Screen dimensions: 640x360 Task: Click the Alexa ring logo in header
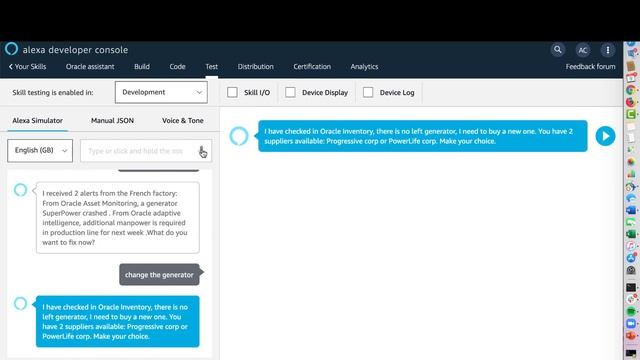click(x=11, y=49)
